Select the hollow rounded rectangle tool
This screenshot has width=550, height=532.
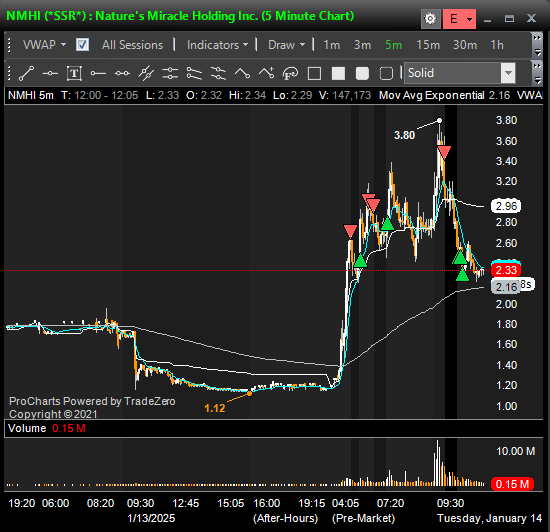tap(386, 74)
